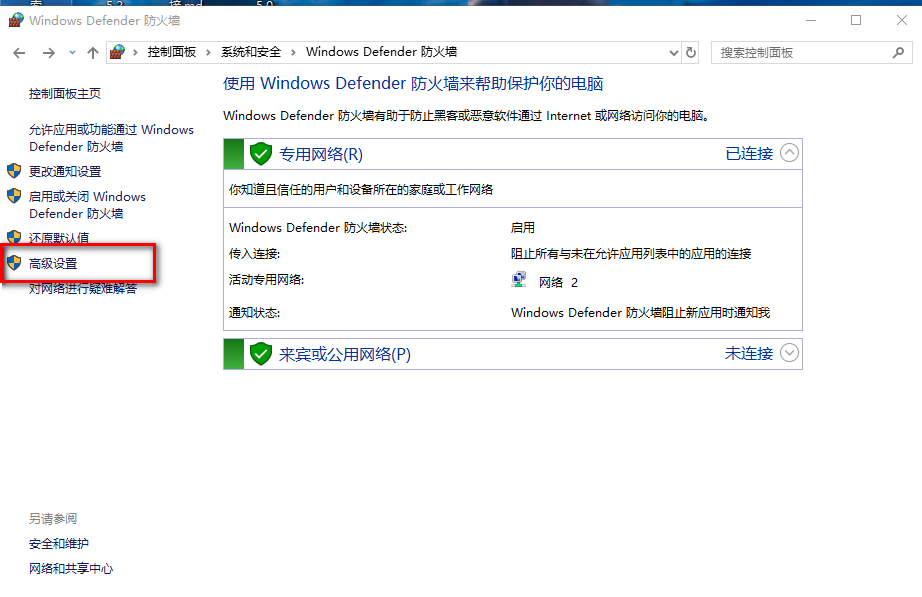The image size is (922, 597).
Task: Open recent locations dropdown arrow
Action: pos(72,52)
